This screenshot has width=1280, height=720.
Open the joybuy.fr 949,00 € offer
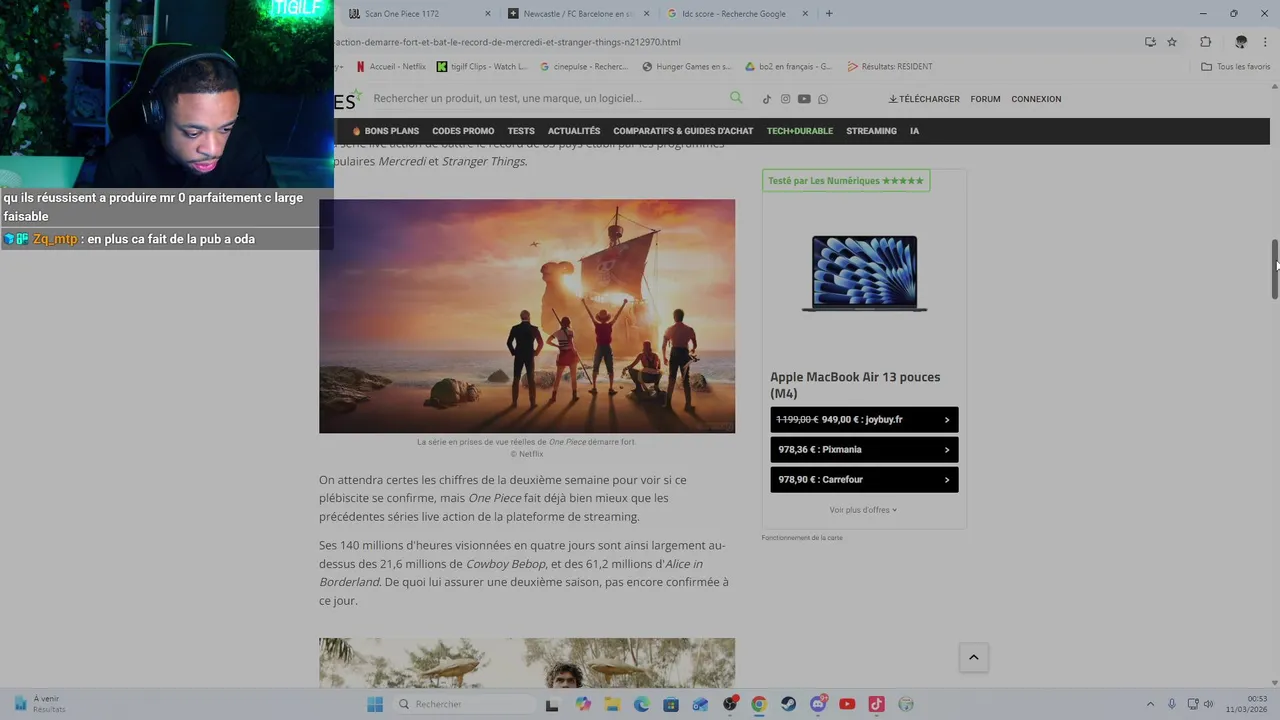click(864, 420)
